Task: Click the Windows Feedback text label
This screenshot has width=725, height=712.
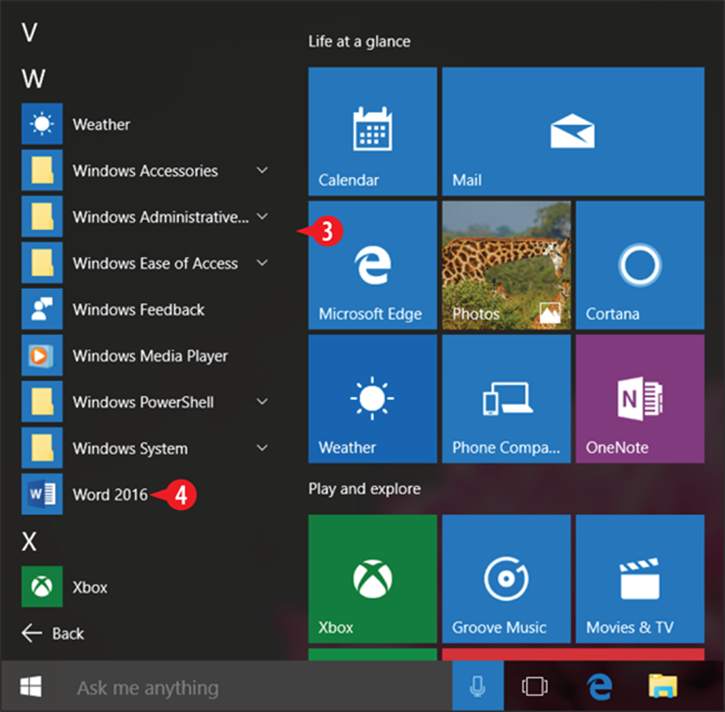Action: (x=138, y=309)
